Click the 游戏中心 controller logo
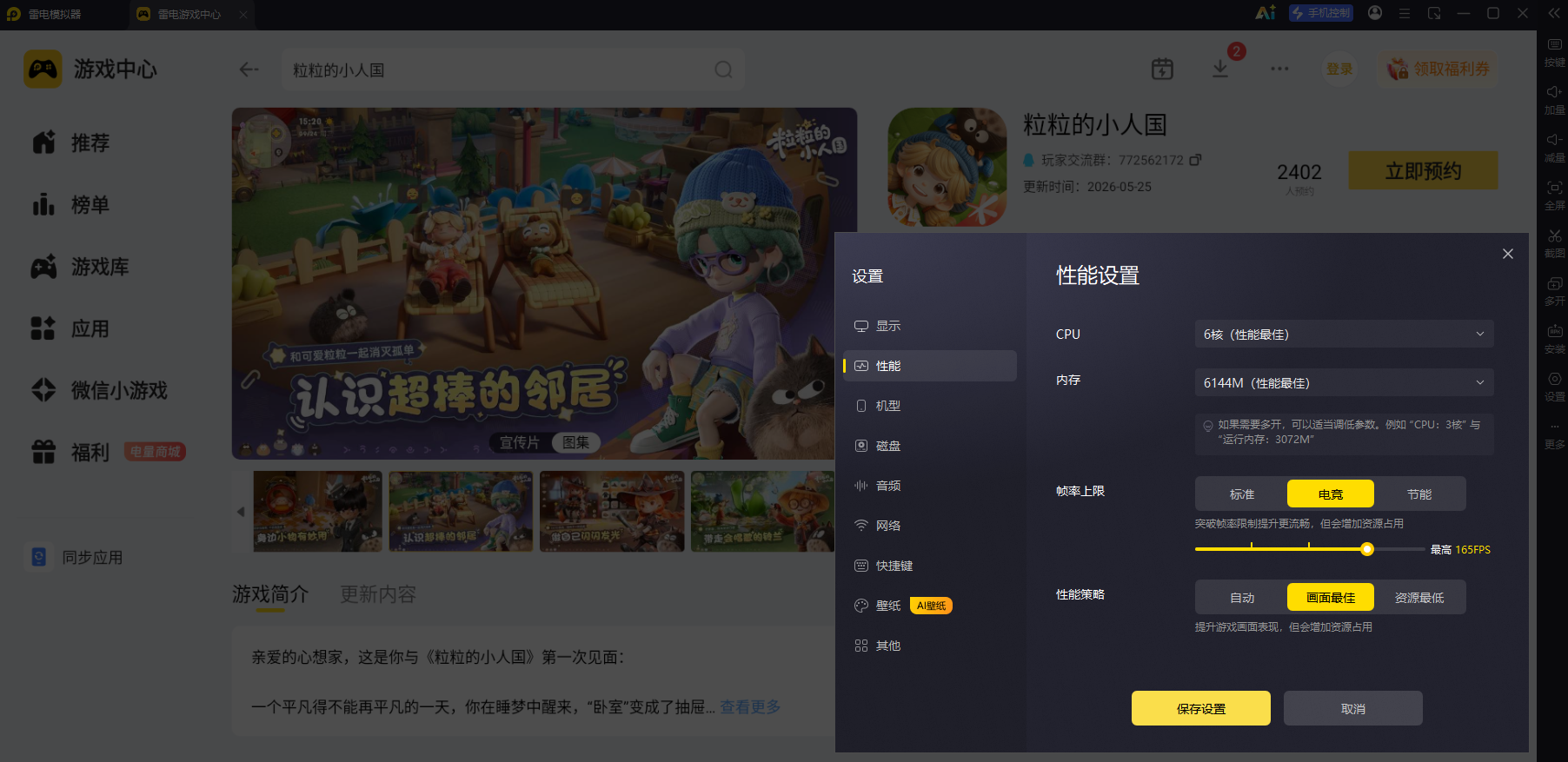Screen dimensions: 1568x762 tap(43, 69)
